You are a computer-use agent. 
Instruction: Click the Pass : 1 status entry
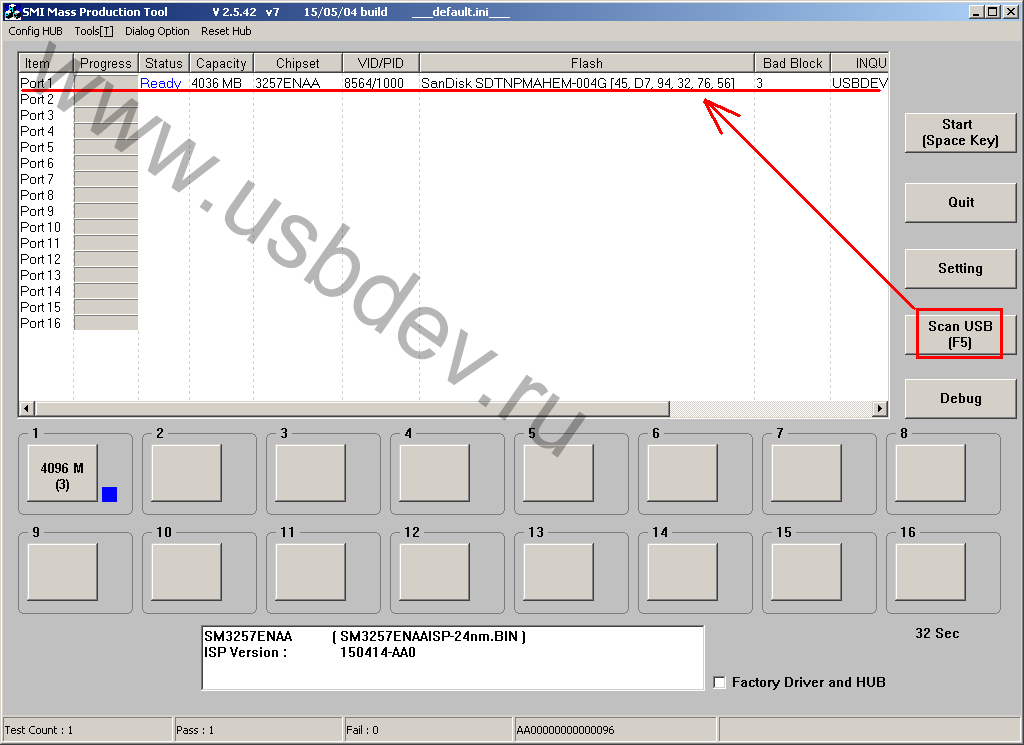point(258,730)
